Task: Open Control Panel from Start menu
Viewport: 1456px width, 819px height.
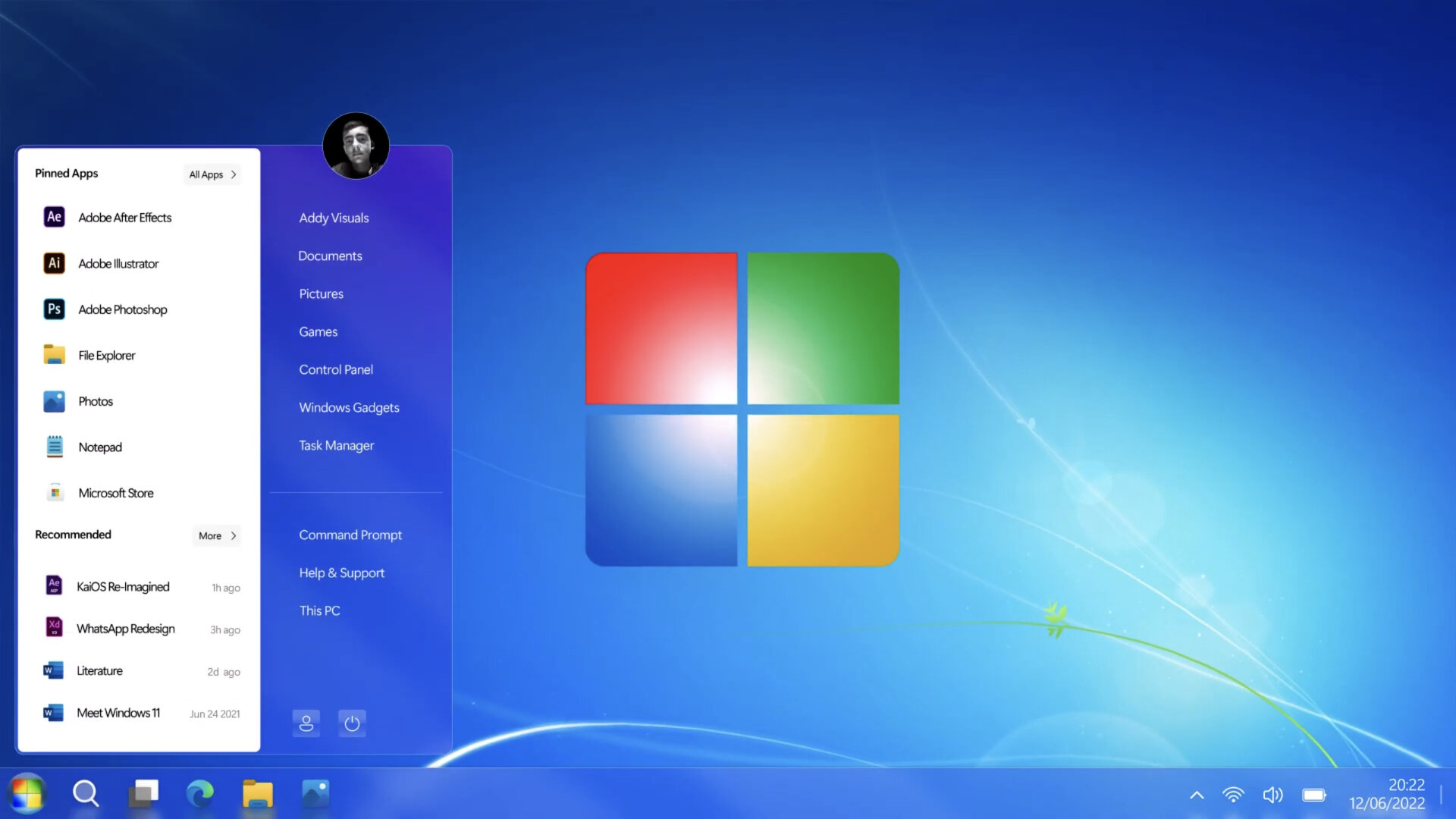Action: (336, 369)
